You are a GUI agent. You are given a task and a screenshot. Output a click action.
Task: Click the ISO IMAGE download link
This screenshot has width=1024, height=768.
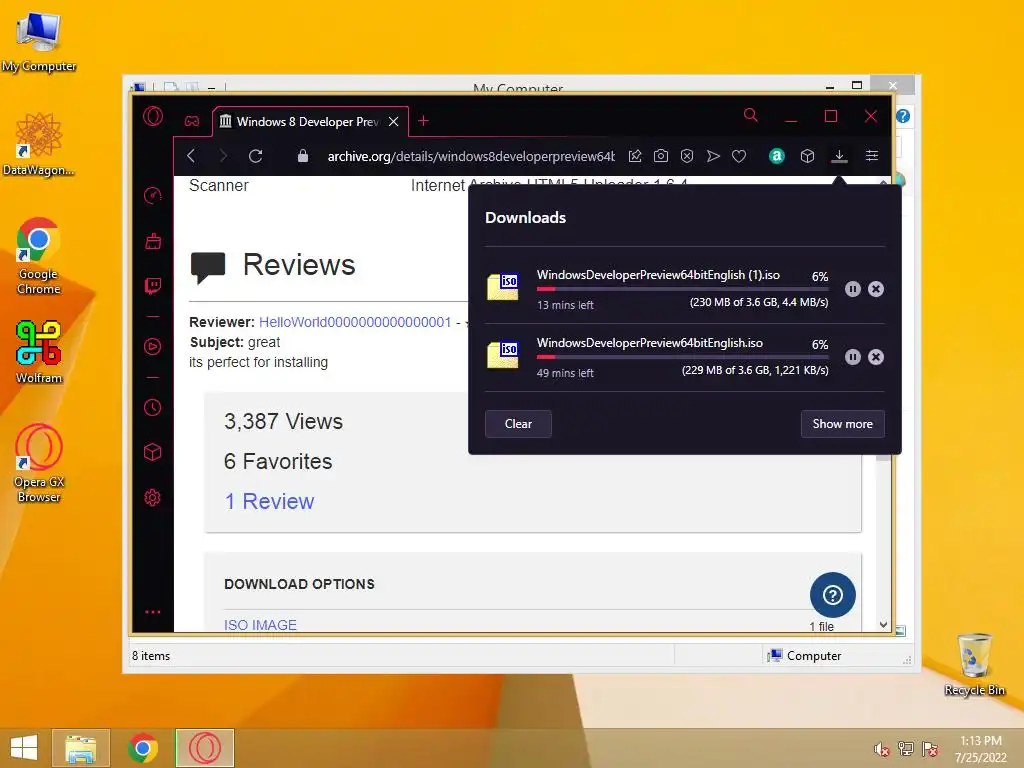[x=261, y=625]
